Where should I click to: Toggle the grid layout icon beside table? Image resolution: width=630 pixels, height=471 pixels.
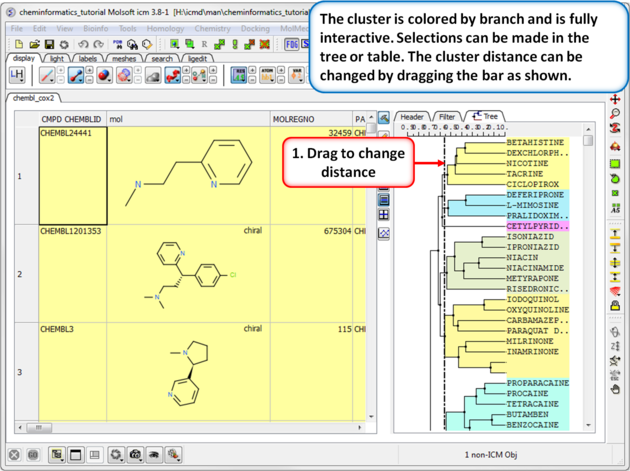click(x=384, y=214)
